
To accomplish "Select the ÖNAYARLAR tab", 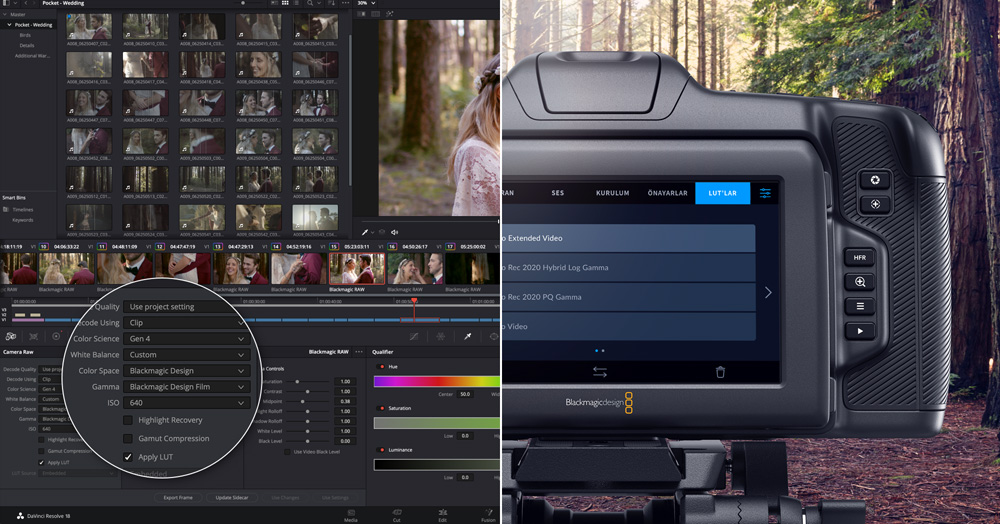I will click(669, 193).
